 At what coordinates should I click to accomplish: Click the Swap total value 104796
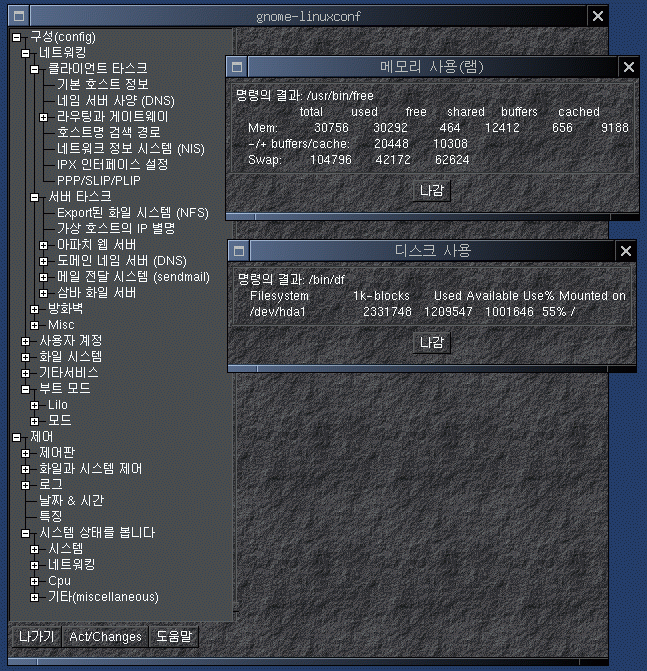pyautogui.click(x=331, y=160)
